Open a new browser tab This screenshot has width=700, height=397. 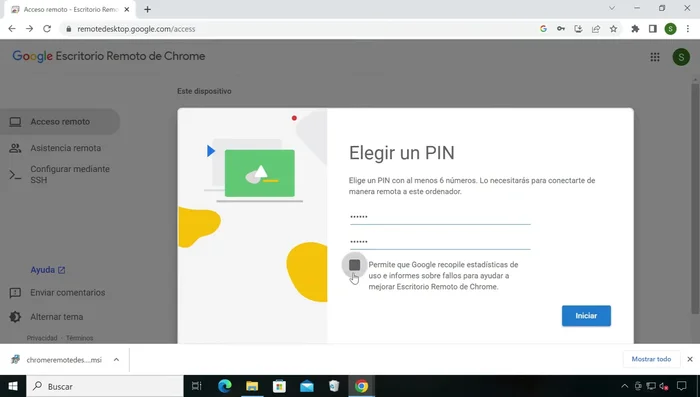[x=147, y=9]
